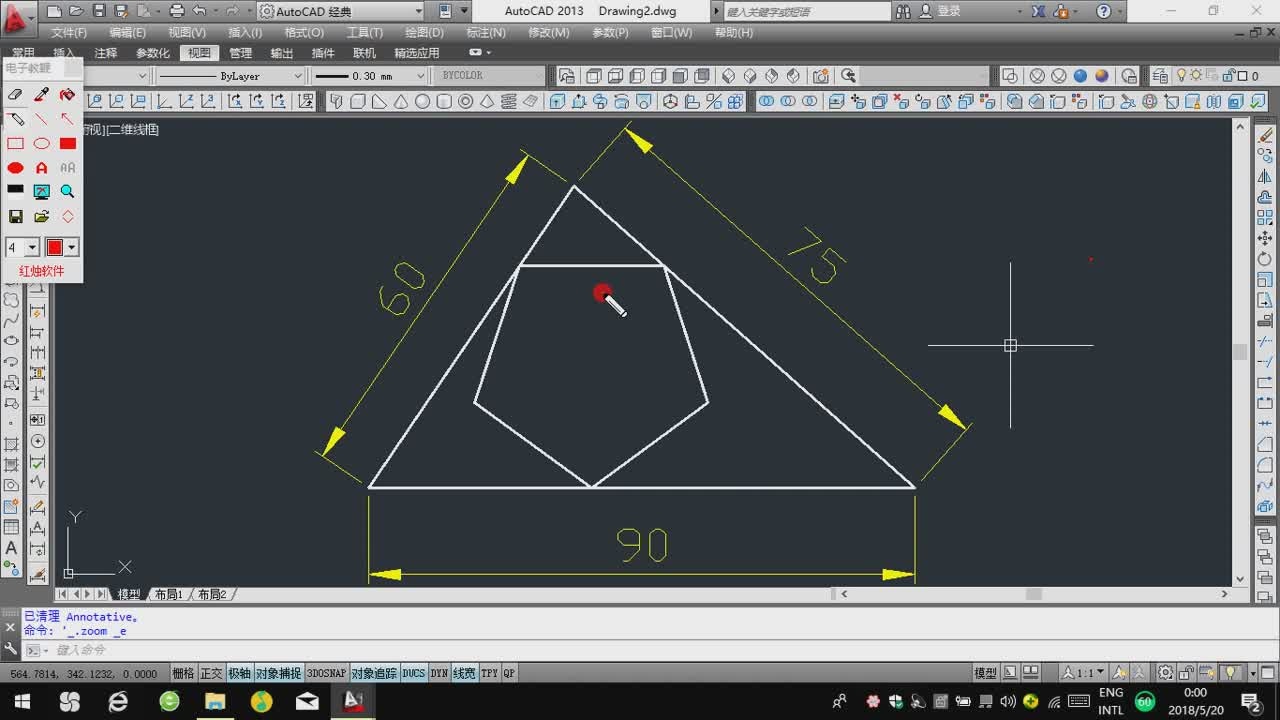Toggle the 极轴 polar tracking
1280x720 pixels.
tap(240, 674)
